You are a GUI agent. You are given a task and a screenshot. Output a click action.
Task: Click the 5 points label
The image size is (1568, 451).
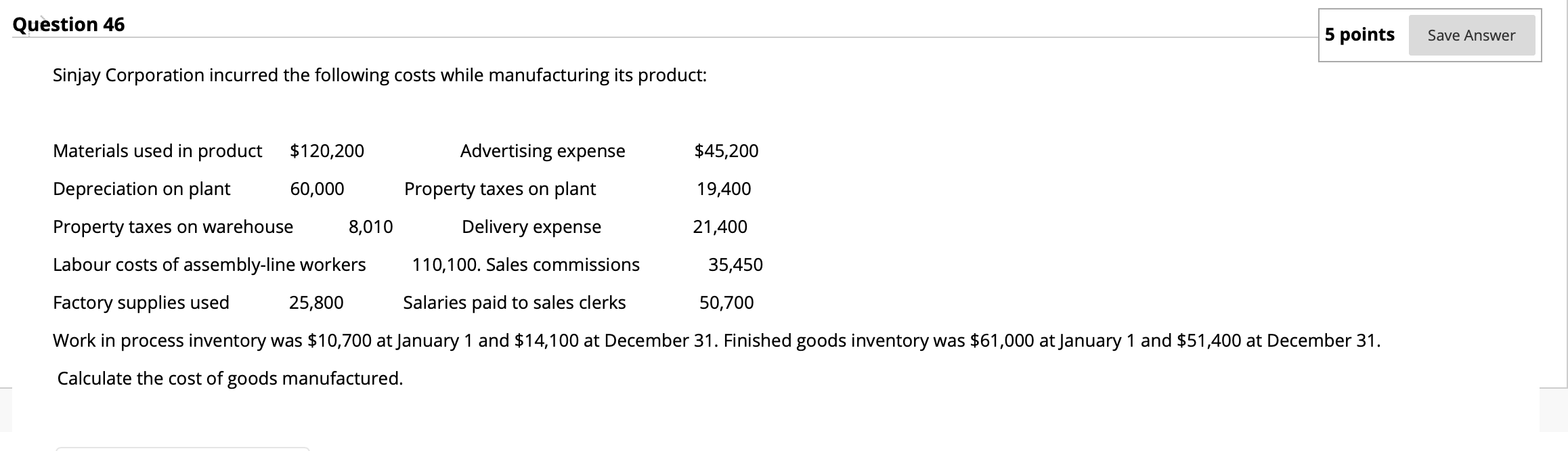click(1361, 34)
